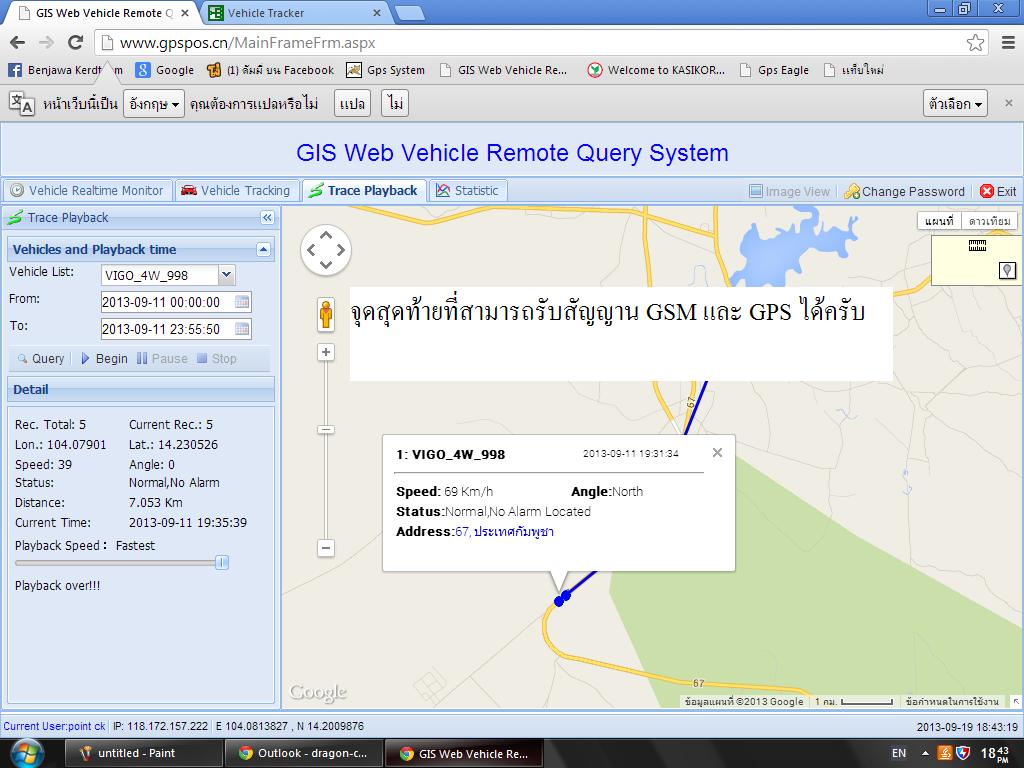This screenshot has height=768, width=1024.
Task: Open the Vehicle List dropdown arrow
Action: tap(227, 275)
